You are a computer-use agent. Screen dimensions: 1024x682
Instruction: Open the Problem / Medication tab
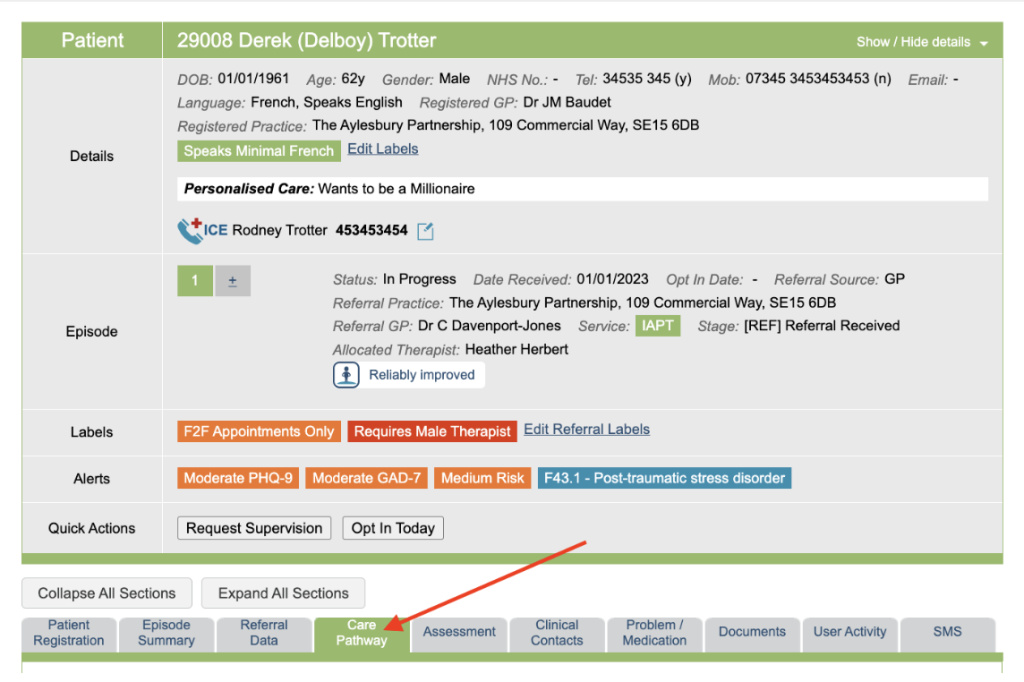click(654, 633)
